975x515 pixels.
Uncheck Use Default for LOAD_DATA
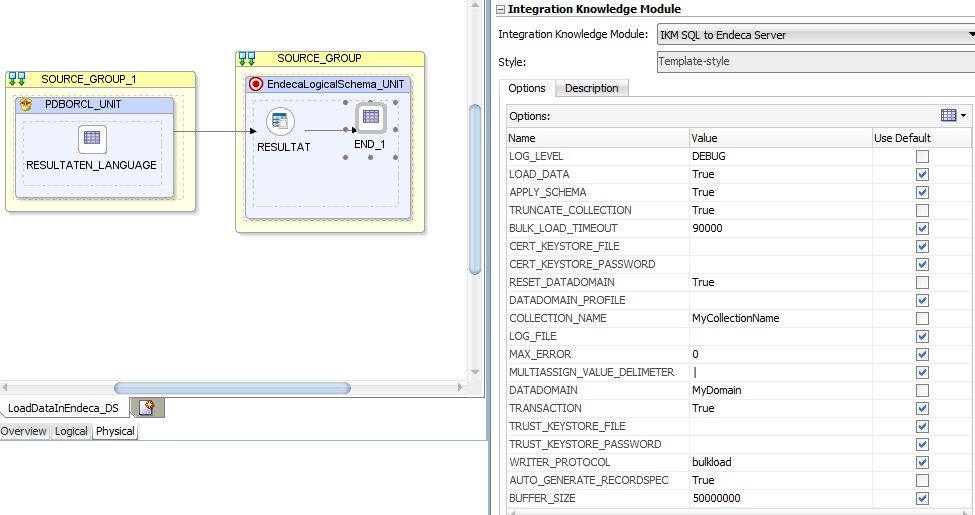(922, 174)
